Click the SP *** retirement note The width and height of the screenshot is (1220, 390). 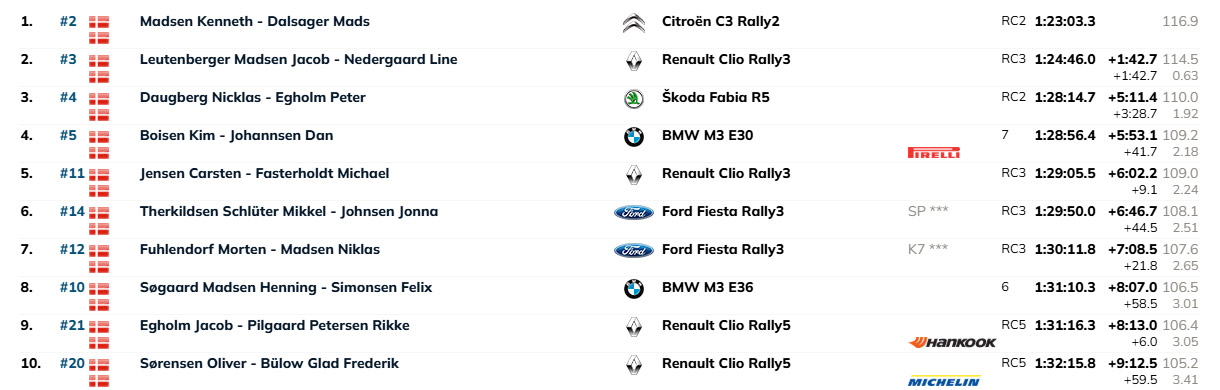[x=928, y=212]
